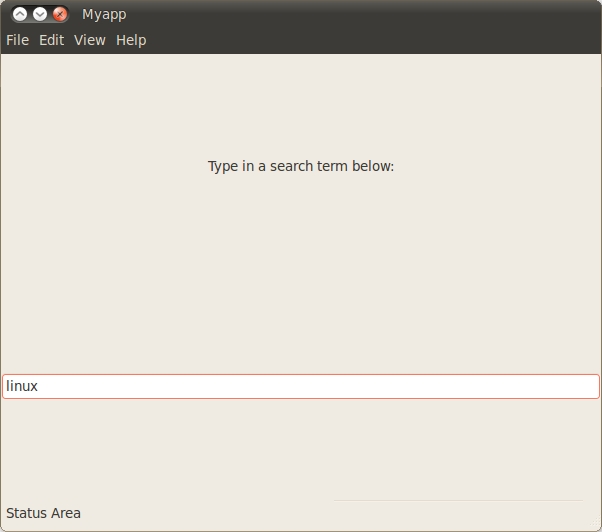The width and height of the screenshot is (602, 532).
Task: Place cursor right after the 'linux' text
Action: tap(39, 386)
